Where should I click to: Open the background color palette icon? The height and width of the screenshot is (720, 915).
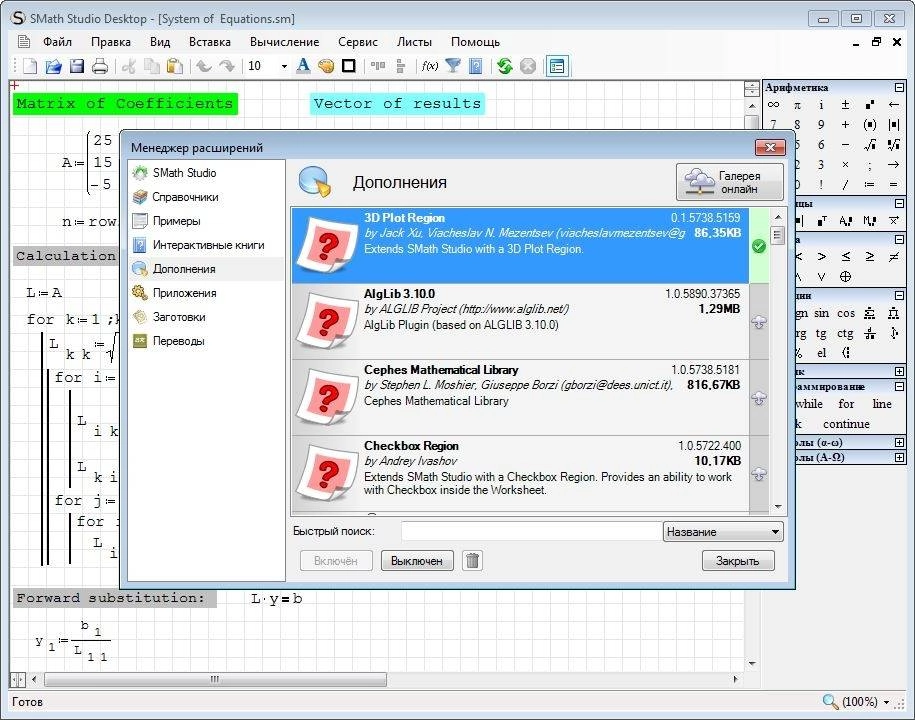pyautogui.click(x=326, y=66)
